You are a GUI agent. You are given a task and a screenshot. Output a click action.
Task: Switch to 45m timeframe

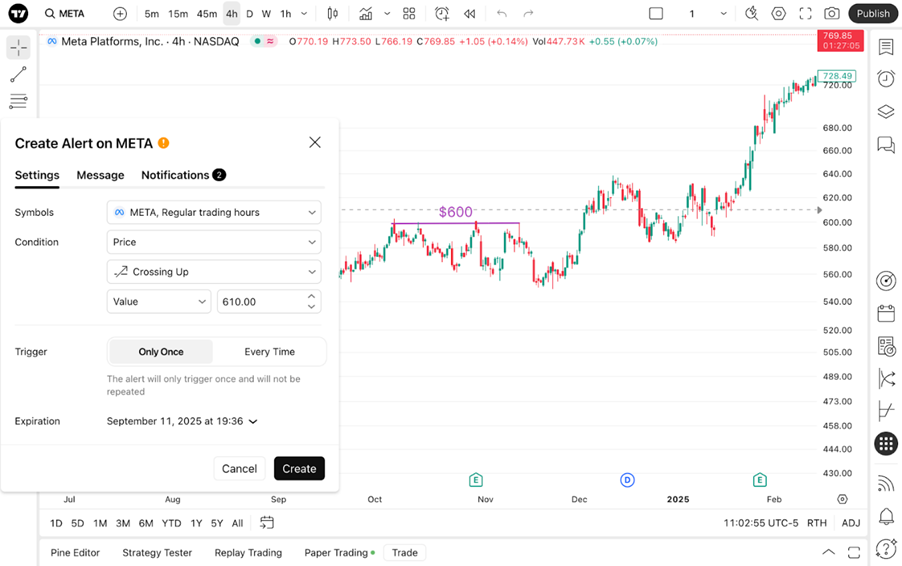pyautogui.click(x=207, y=13)
